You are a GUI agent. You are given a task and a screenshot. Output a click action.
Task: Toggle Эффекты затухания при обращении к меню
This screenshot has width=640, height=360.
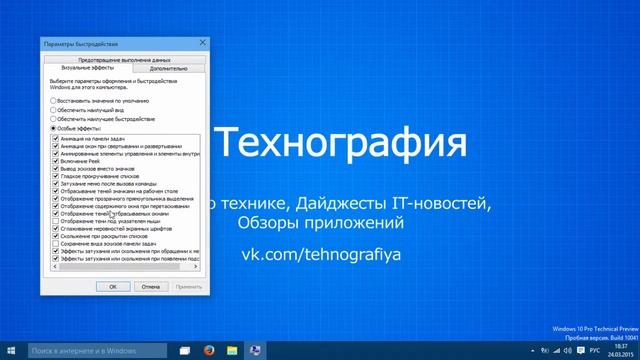[x=56, y=251]
